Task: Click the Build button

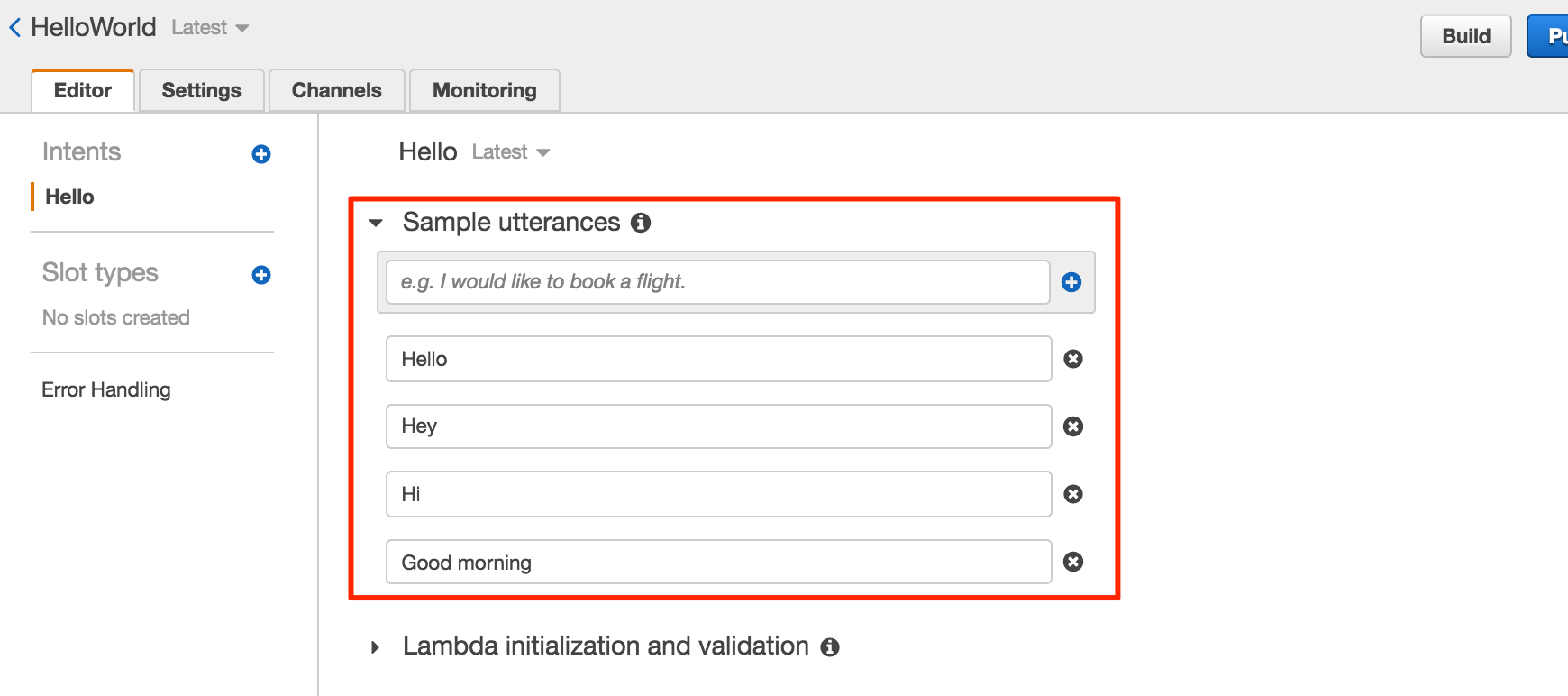Action: 1466,36
